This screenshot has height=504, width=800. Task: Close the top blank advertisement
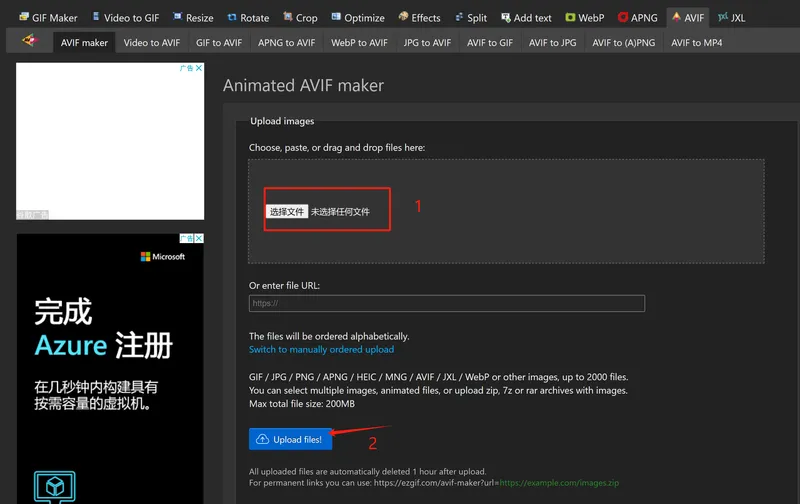(199, 68)
